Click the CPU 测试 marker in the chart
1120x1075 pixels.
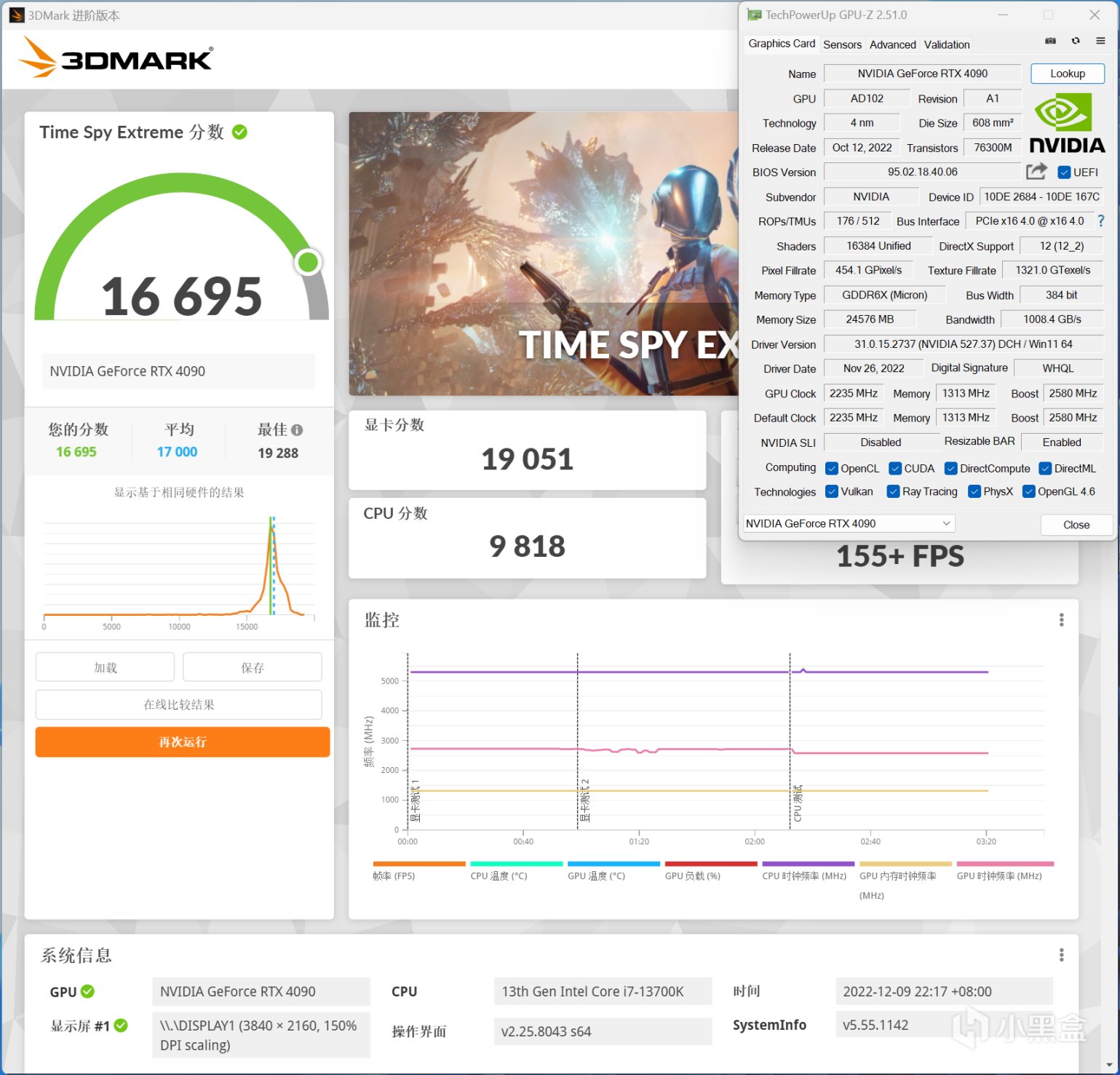(x=798, y=804)
